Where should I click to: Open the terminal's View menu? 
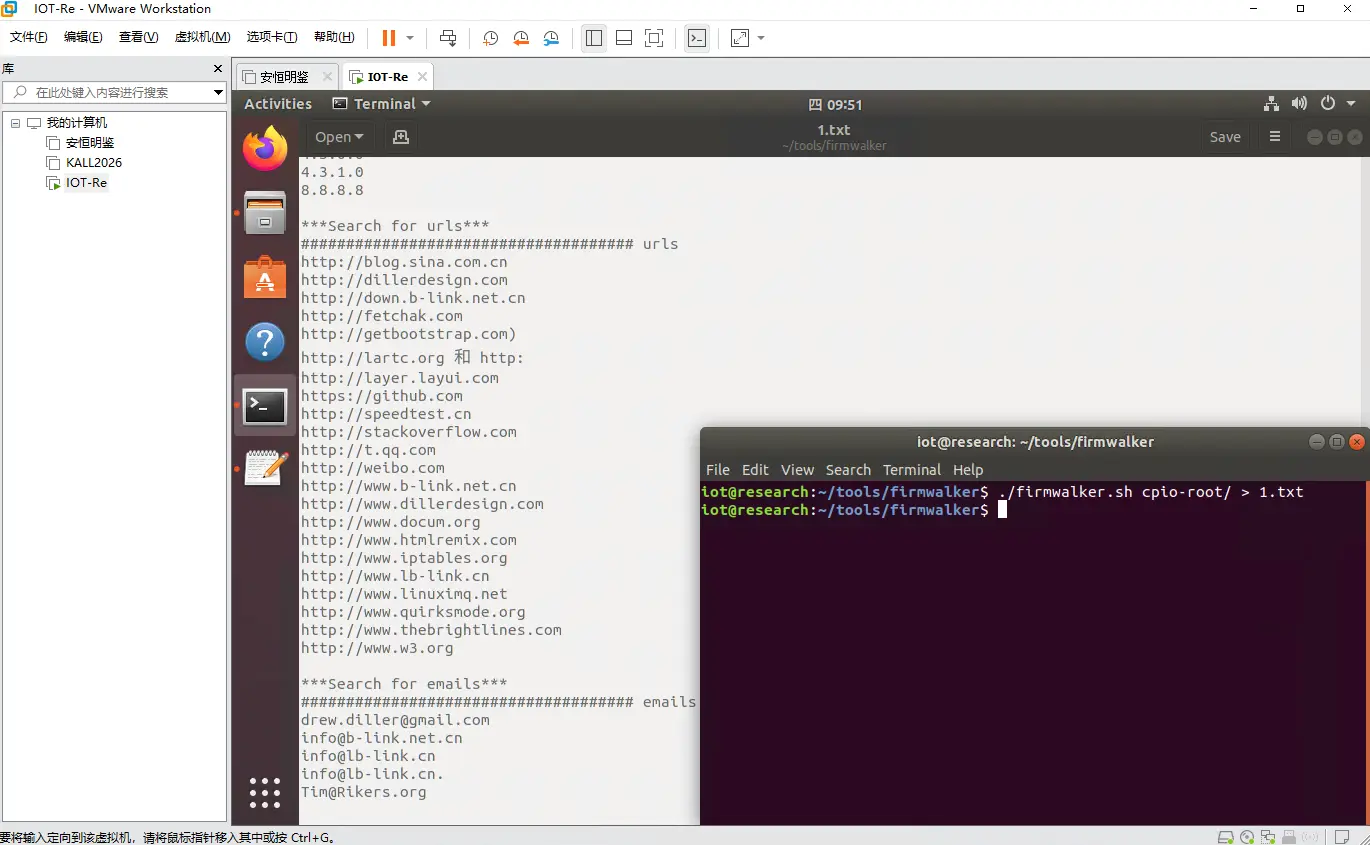pyautogui.click(x=798, y=470)
